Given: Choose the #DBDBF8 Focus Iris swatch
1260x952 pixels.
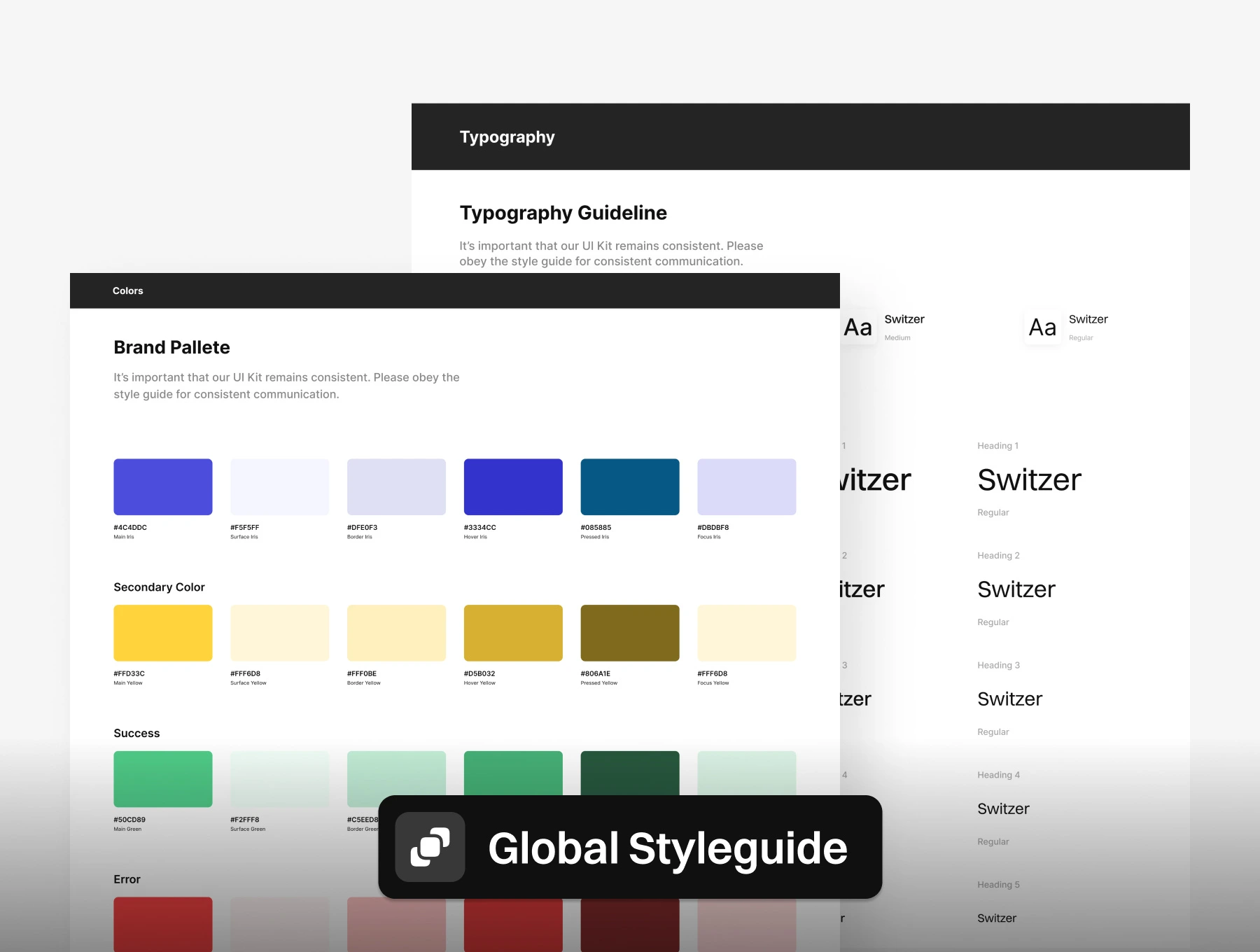Looking at the screenshot, I should pos(747,487).
